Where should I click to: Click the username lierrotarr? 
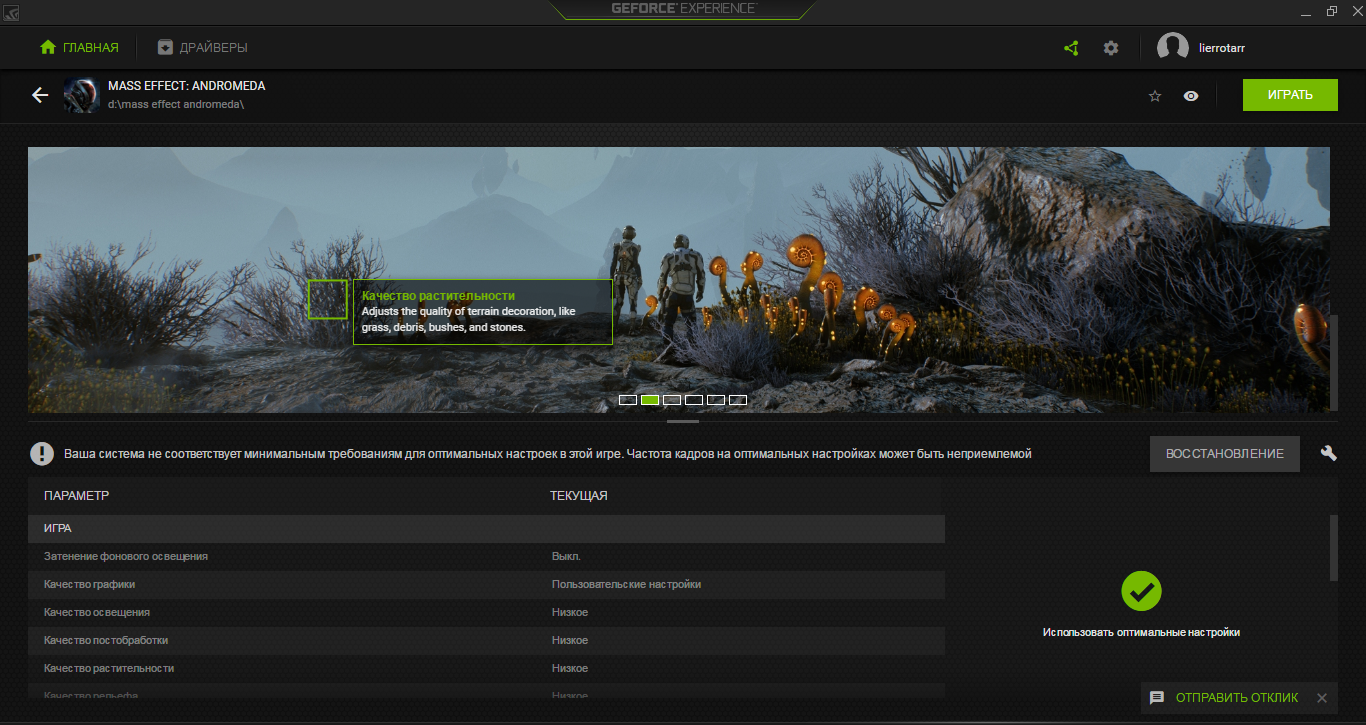pos(1222,48)
